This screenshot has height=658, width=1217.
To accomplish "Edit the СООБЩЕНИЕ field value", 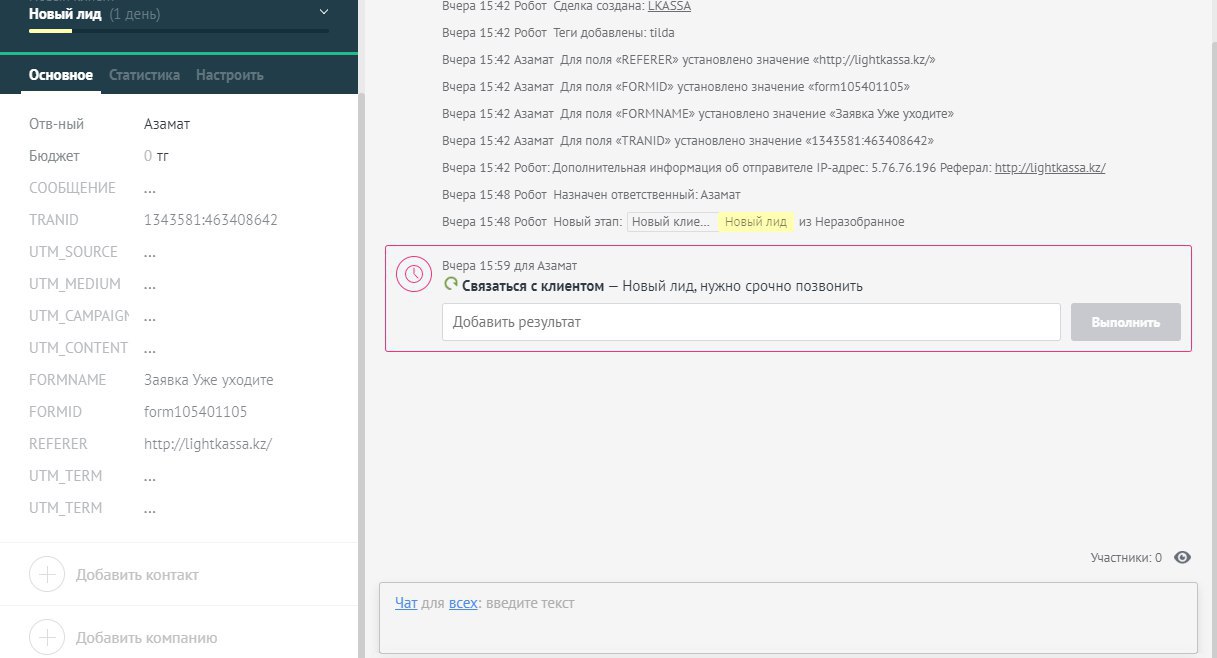I will (150, 188).
